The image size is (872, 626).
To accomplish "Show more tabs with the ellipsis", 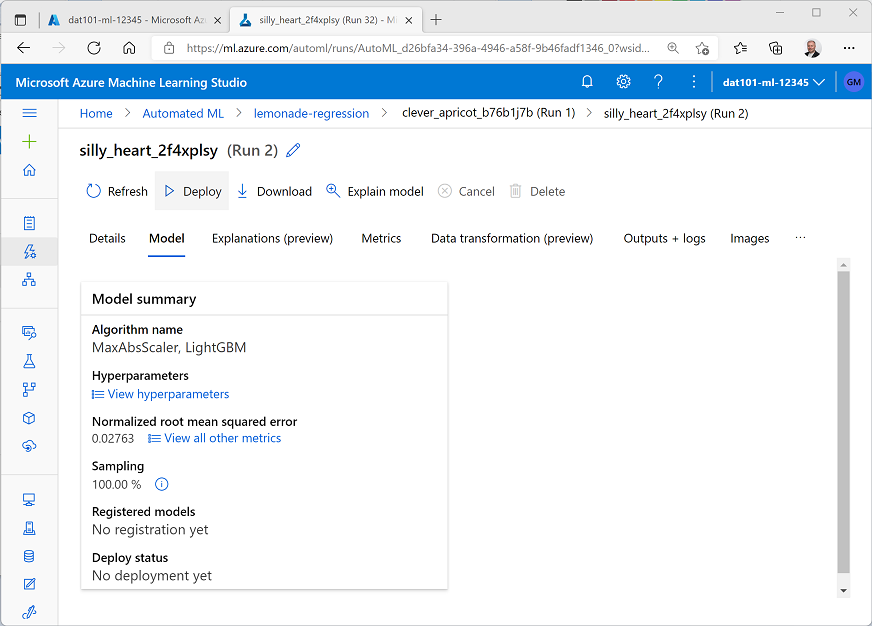I will 800,238.
